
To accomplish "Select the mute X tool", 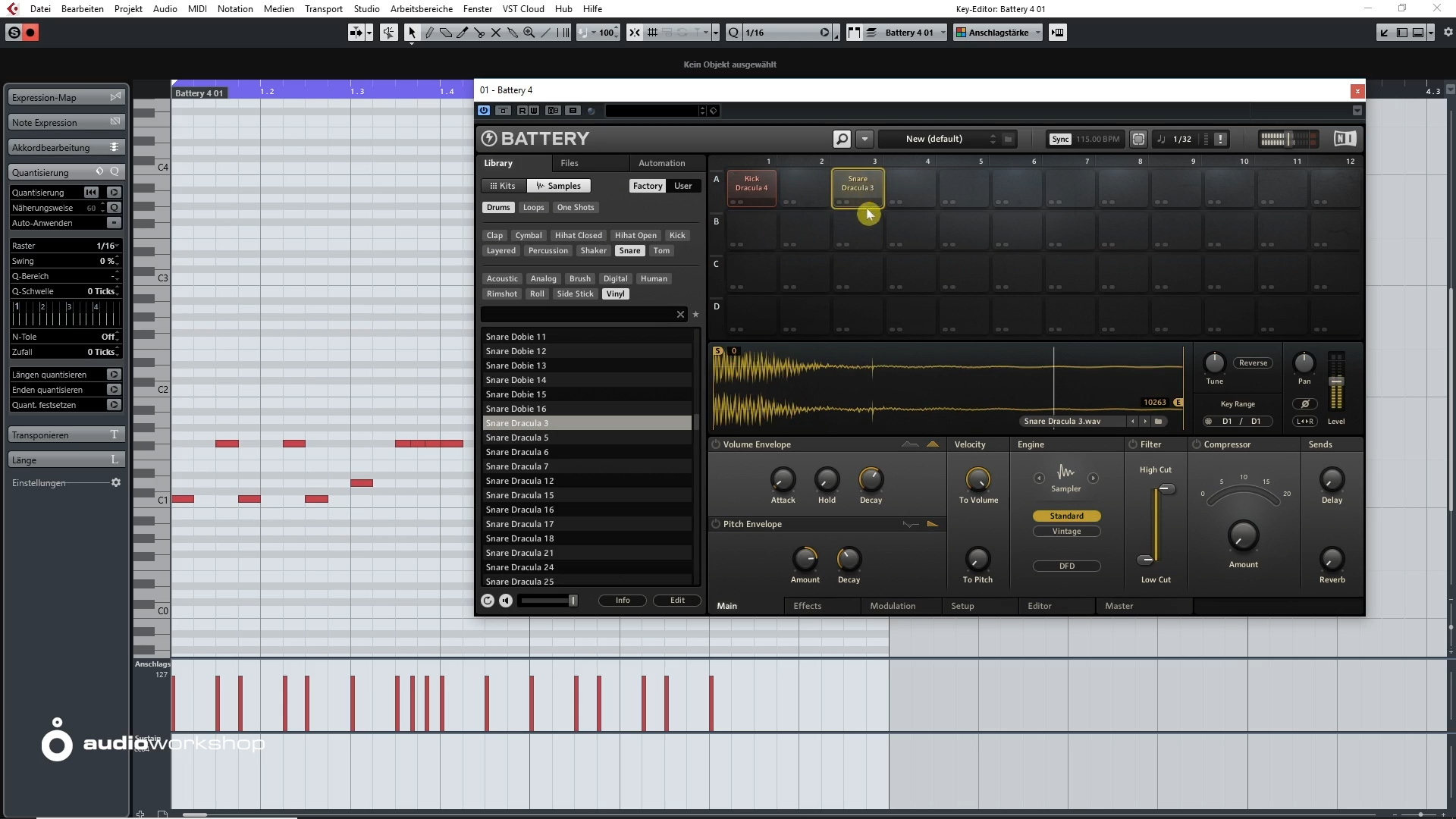I will click(496, 33).
